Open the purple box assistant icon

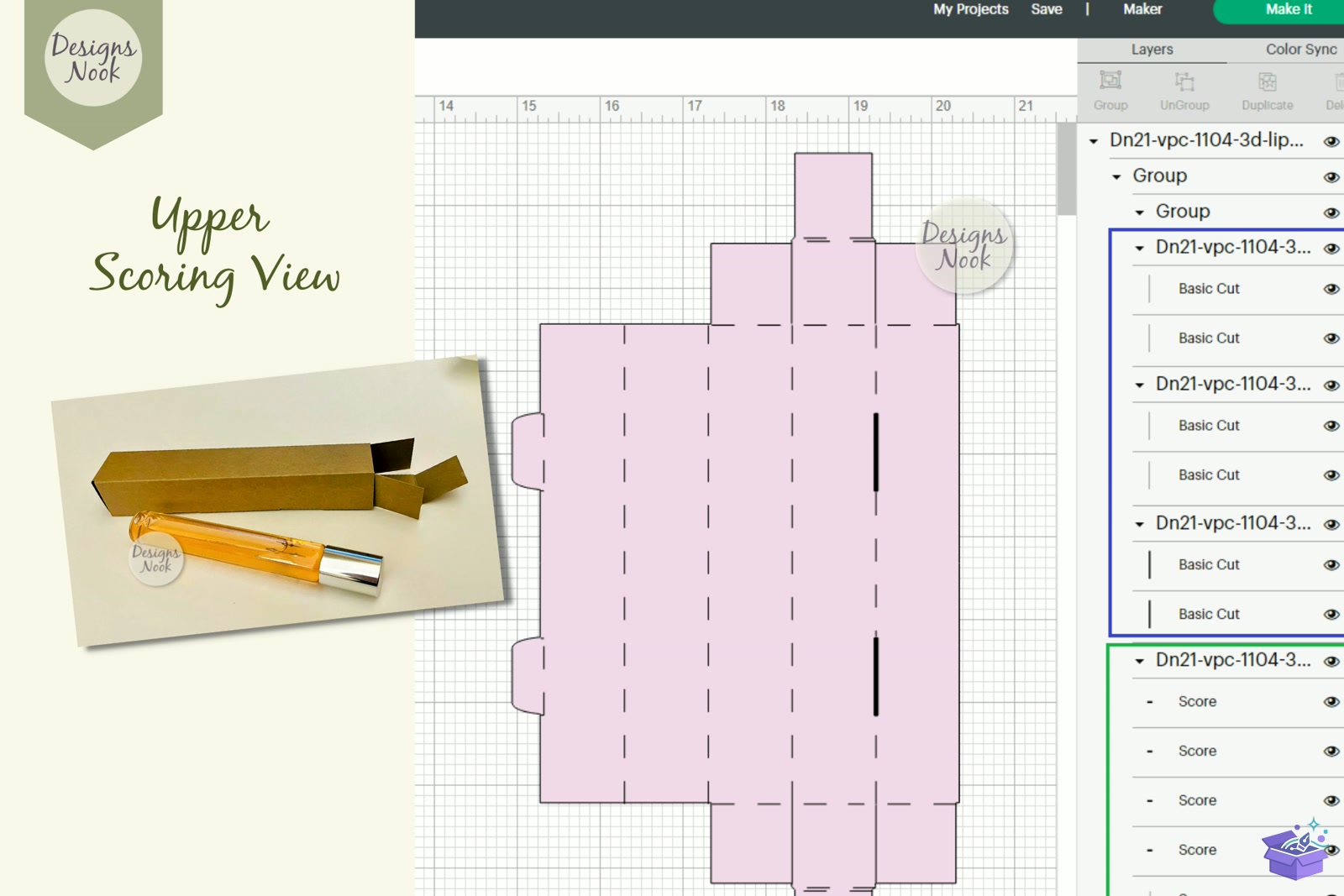[1295, 851]
